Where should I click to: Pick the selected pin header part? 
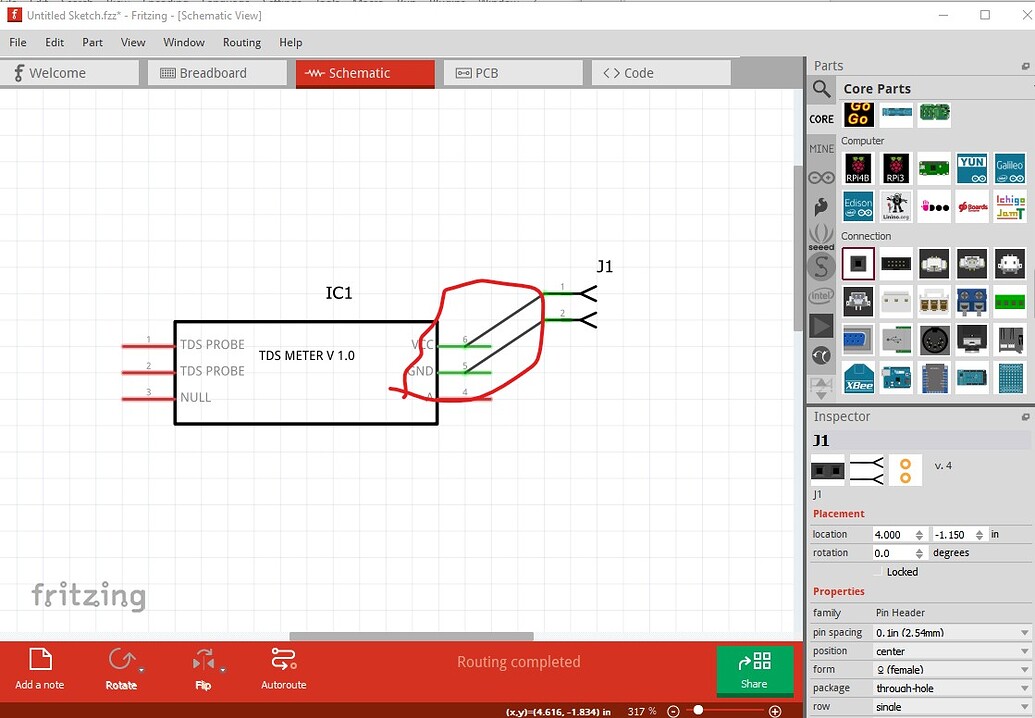pos(858,264)
